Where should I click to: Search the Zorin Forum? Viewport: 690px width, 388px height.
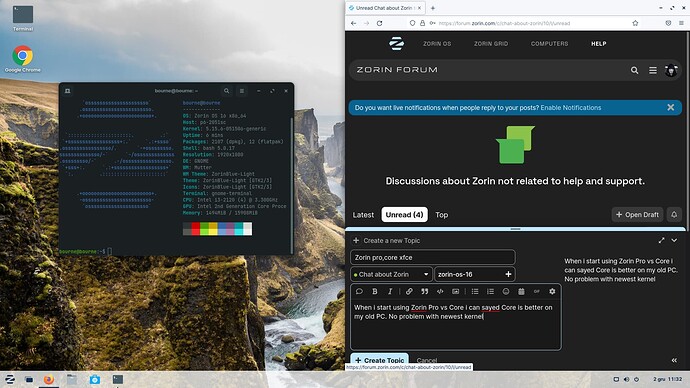click(634, 70)
